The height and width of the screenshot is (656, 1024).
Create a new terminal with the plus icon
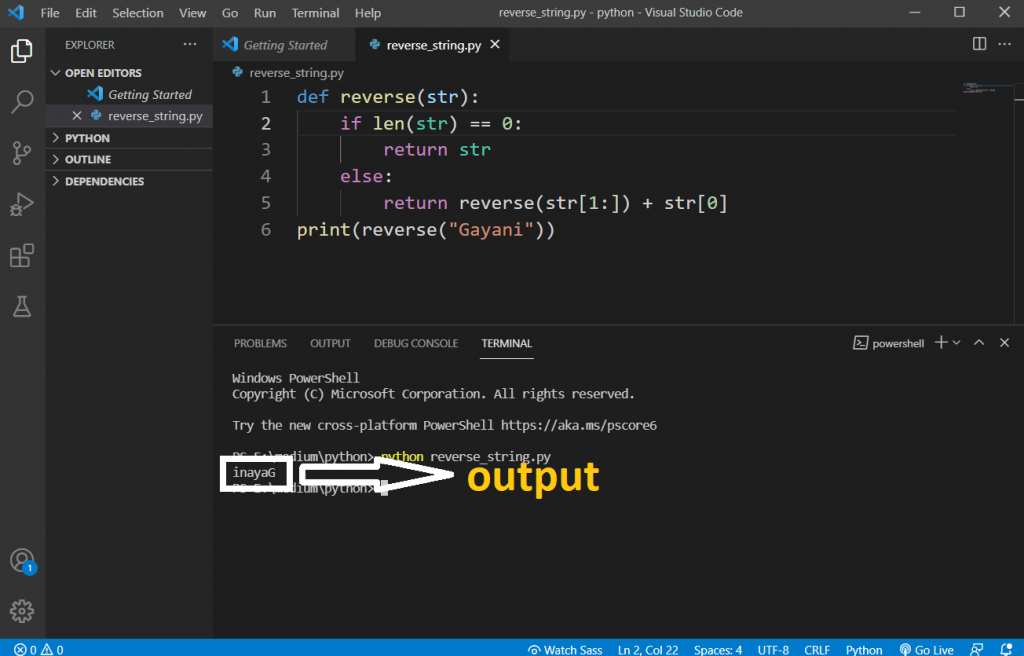[x=940, y=342]
